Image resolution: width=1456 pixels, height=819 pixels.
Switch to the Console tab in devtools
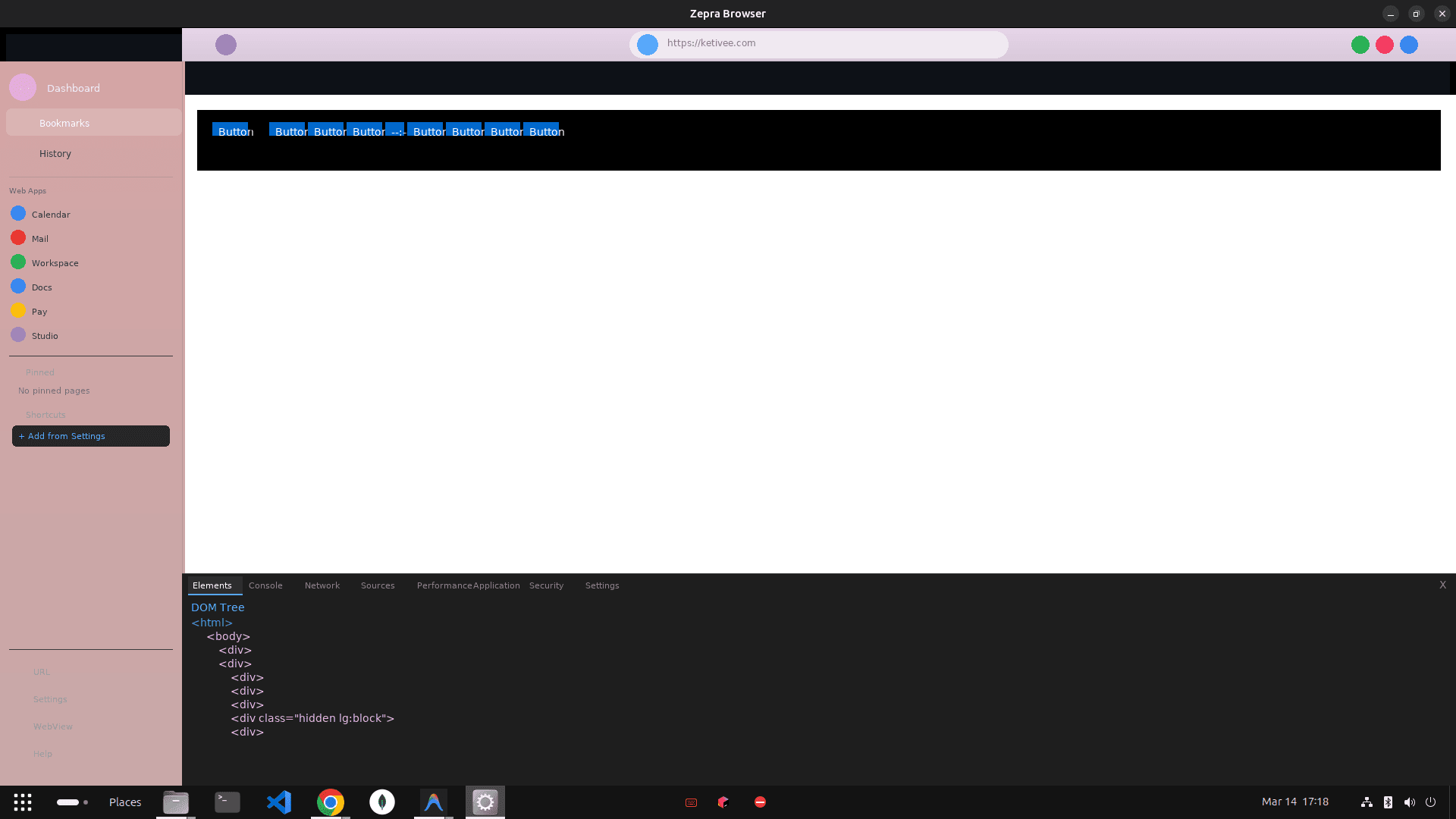(265, 585)
